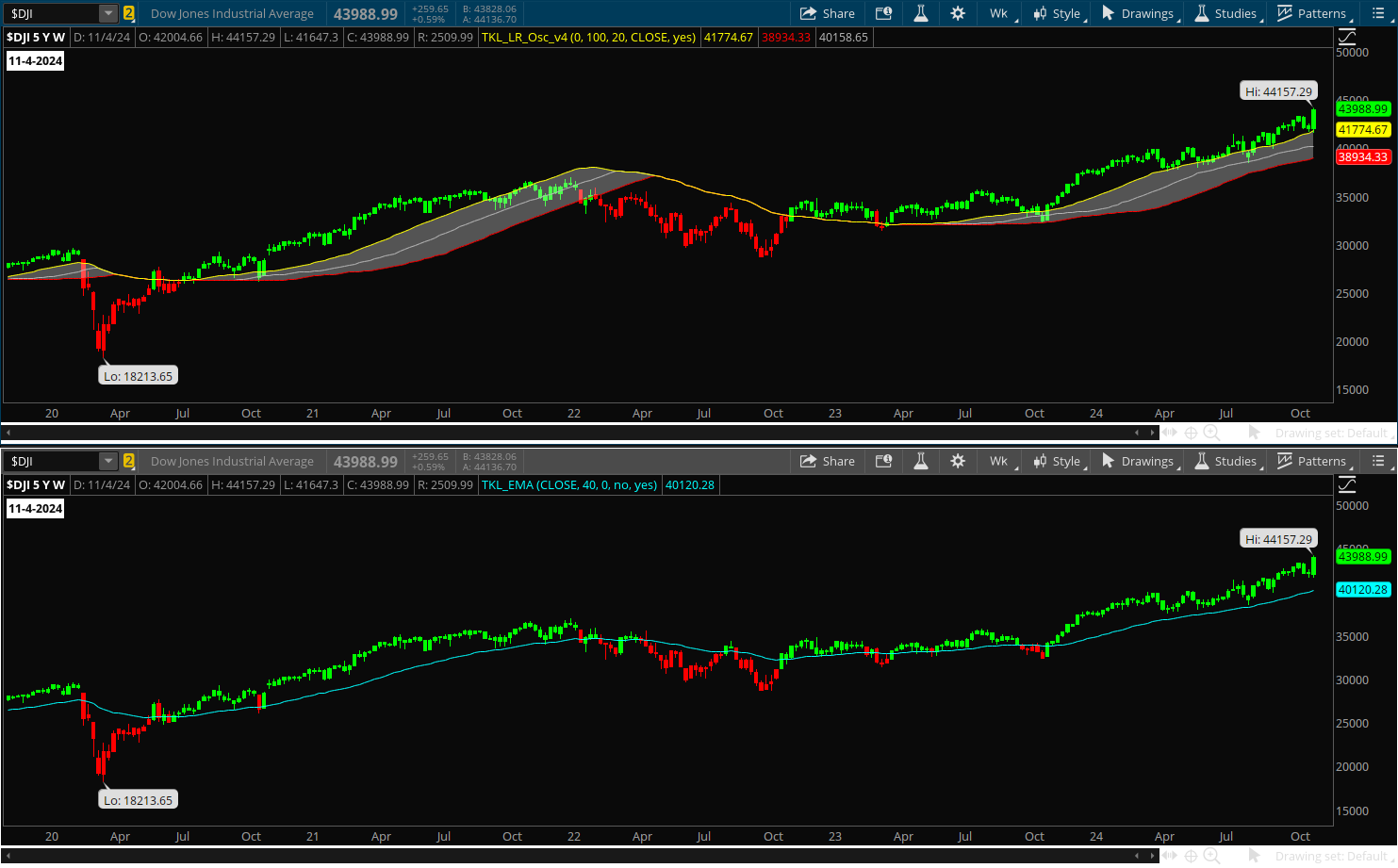Click Patterns icon in bottom chart
1398x868 pixels.
[x=1285, y=461]
